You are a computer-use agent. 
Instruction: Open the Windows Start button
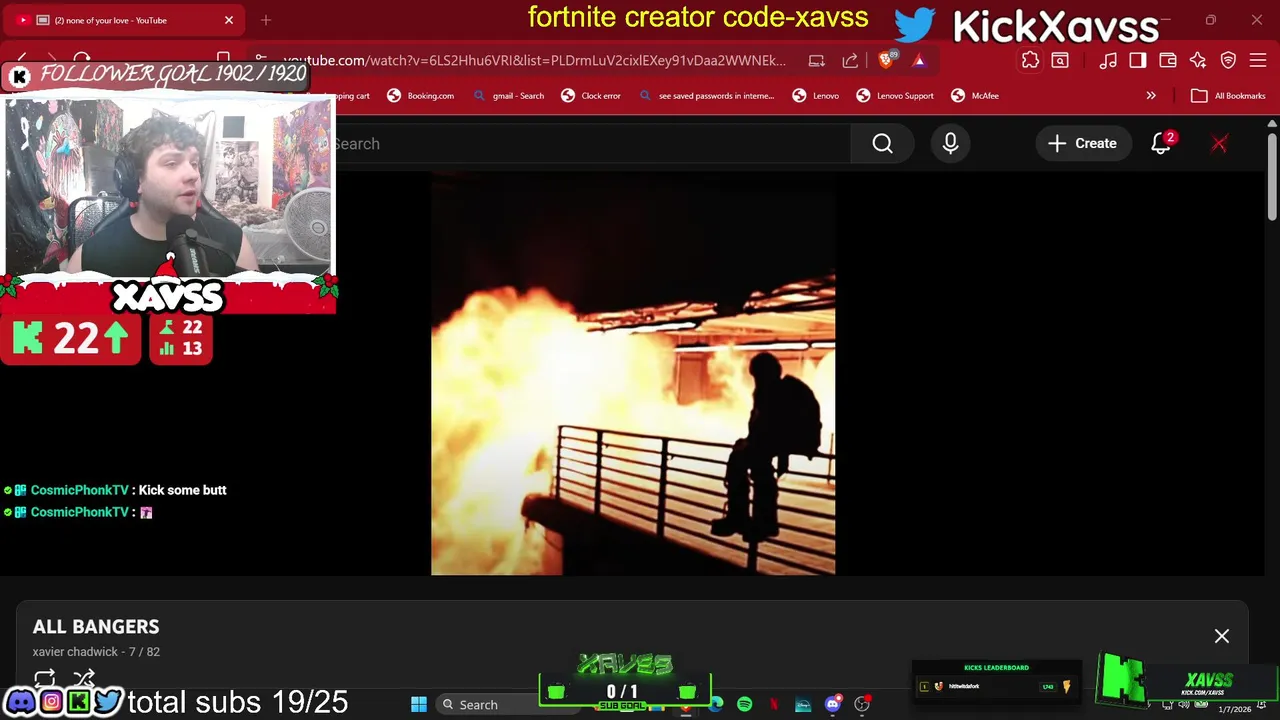click(x=419, y=705)
